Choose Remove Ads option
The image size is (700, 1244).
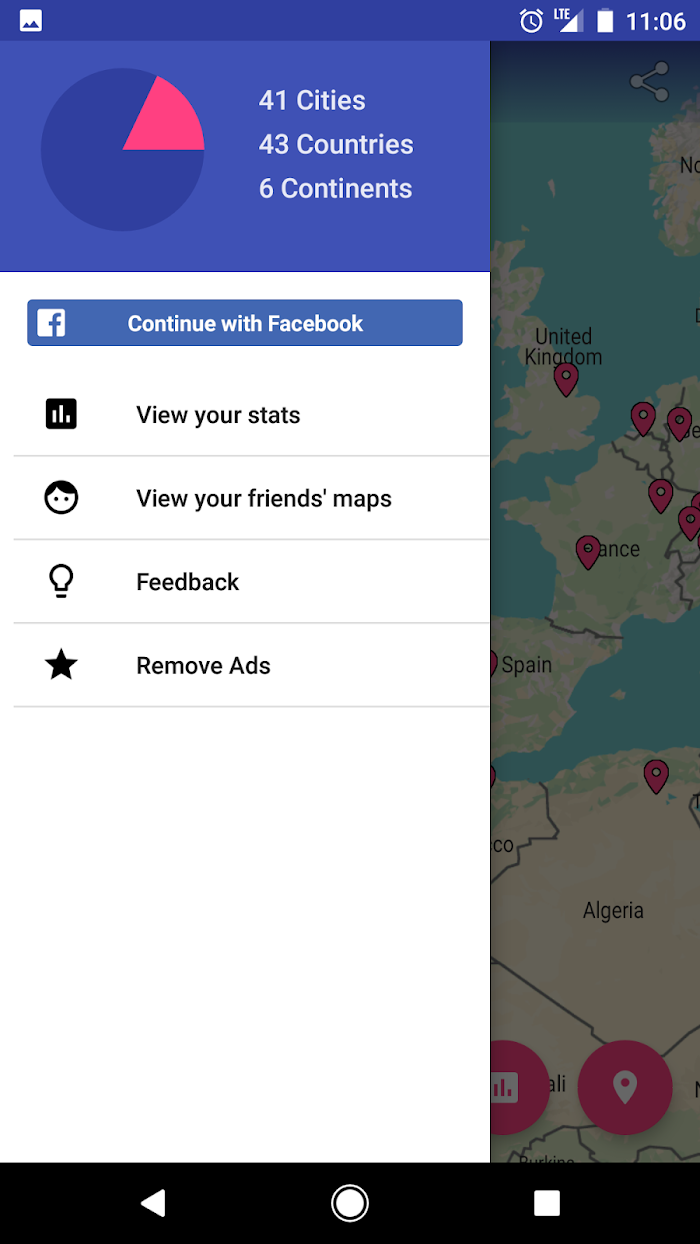coord(252,665)
